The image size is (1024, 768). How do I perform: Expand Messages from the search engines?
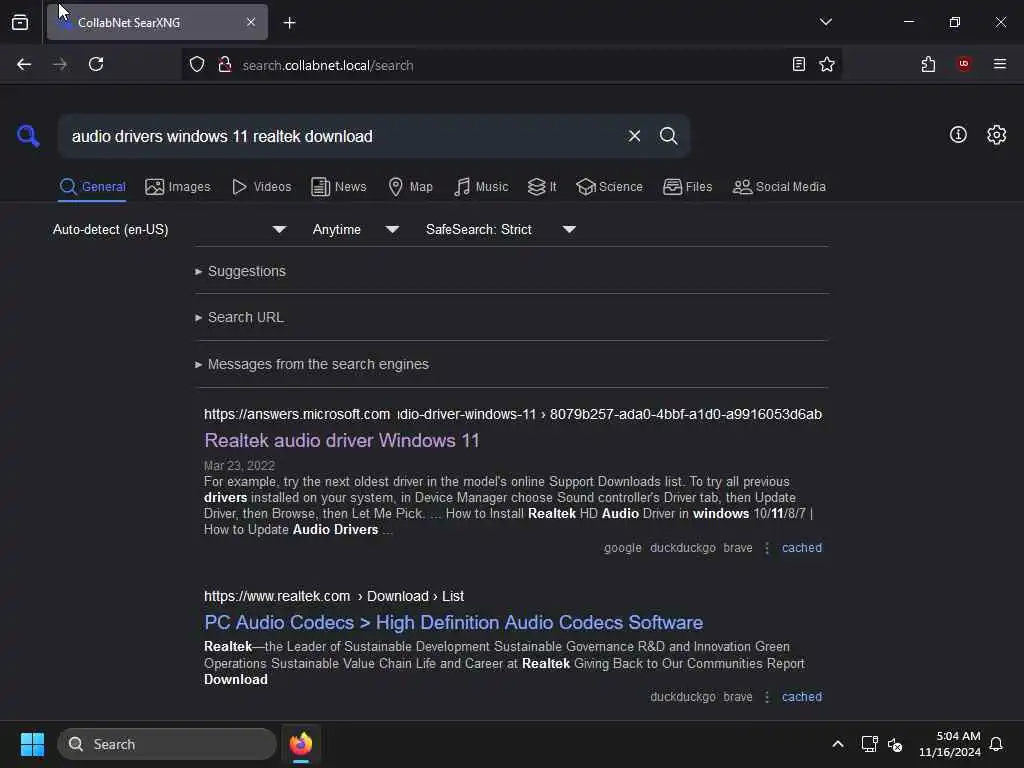[x=312, y=364]
